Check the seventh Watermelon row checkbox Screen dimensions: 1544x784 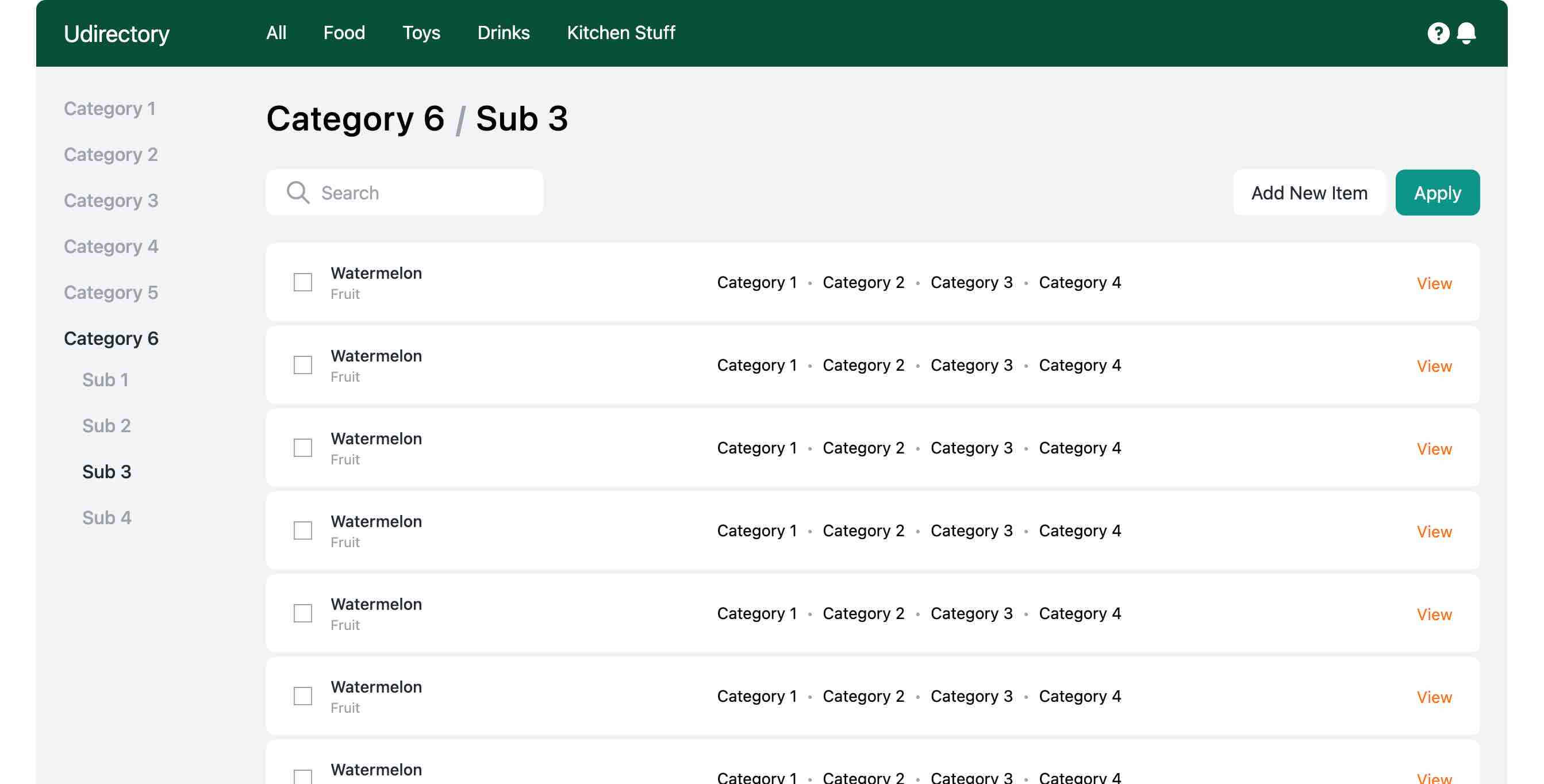(303, 777)
